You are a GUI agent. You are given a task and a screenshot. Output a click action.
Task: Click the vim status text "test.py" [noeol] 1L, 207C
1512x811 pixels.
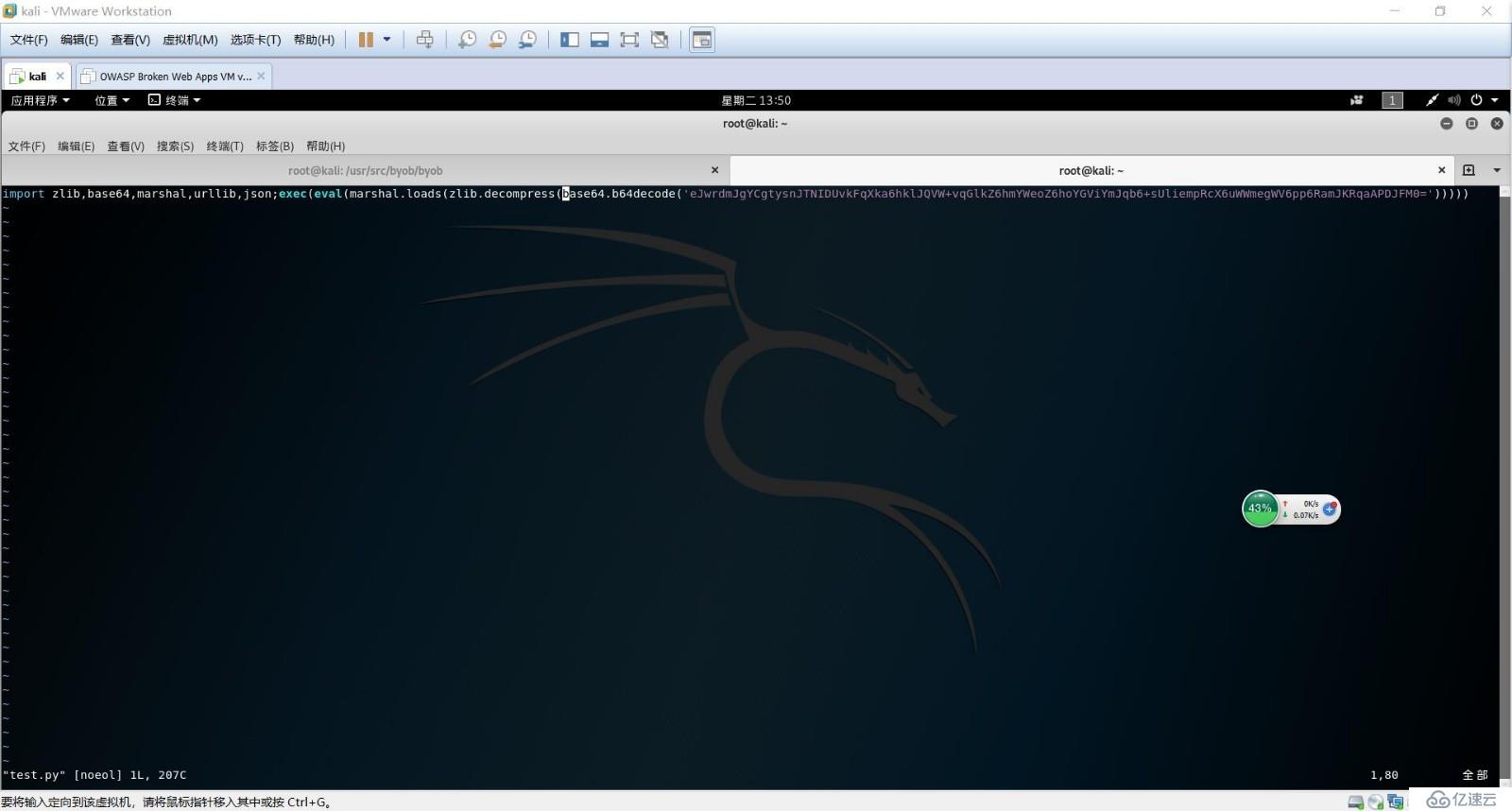point(94,775)
